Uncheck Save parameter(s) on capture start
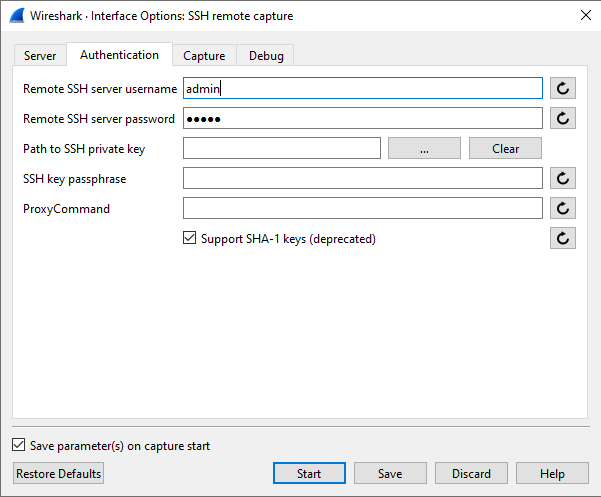The image size is (601, 497). coord(18,445)
